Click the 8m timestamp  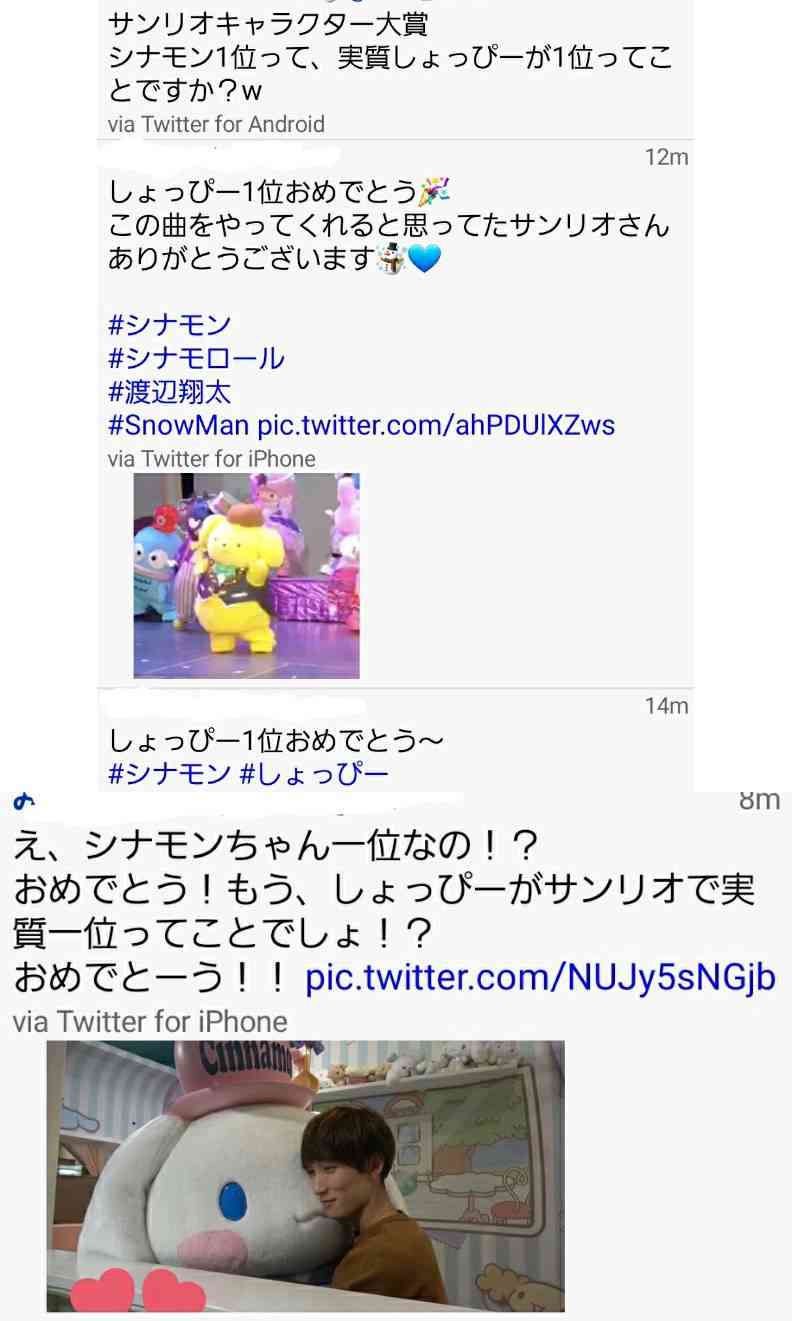pos(759,799)
